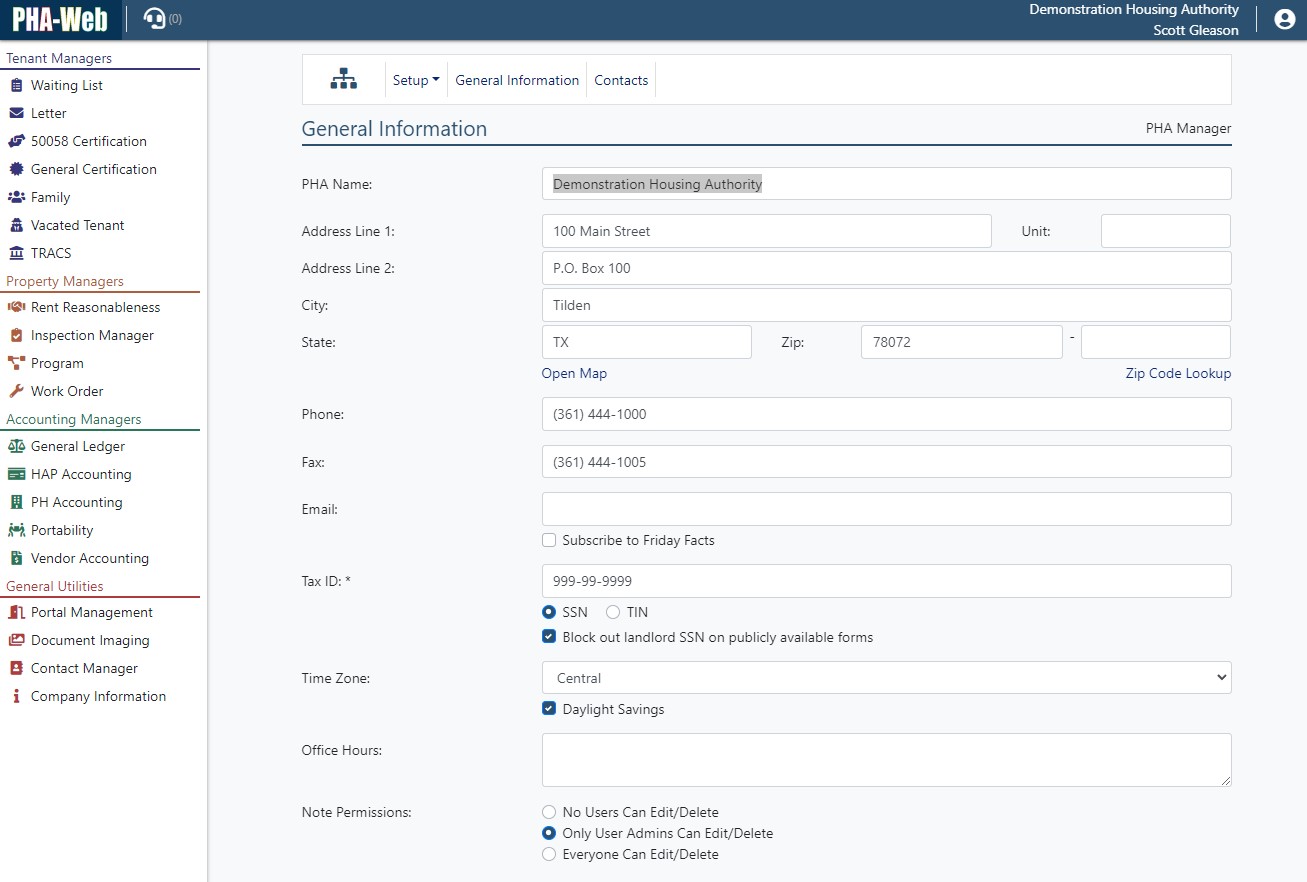Click the Portal Management door icon
The image size is (1307, 882).
tap(16, 613)
